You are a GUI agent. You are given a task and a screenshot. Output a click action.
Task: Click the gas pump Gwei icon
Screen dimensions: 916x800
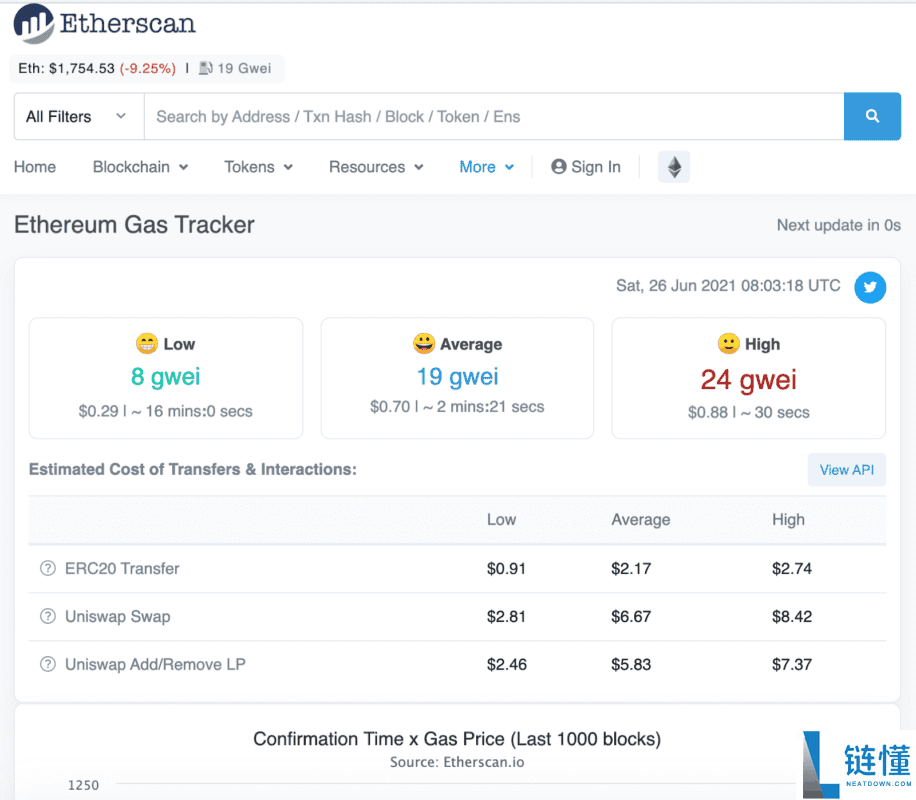(x=205, y=69)
